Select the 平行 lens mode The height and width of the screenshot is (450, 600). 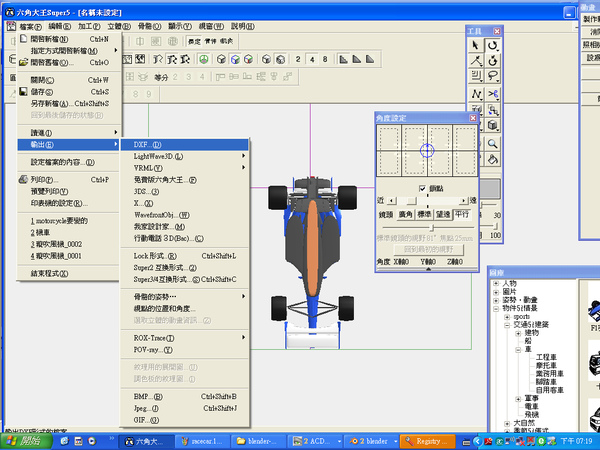462,214
